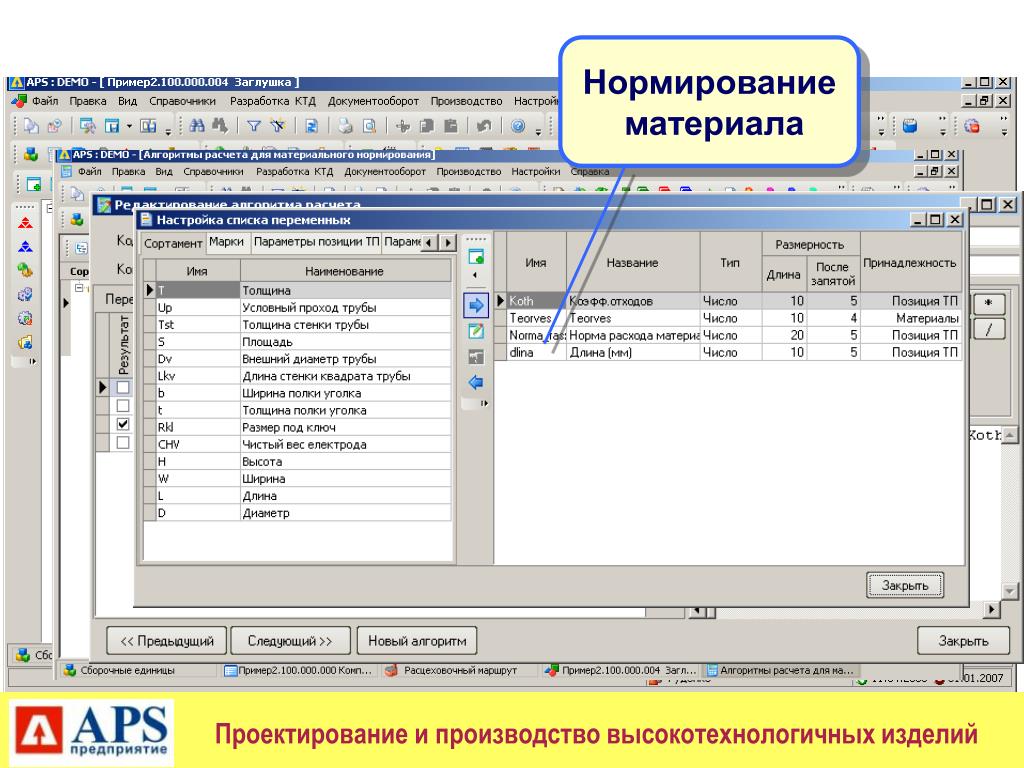
Task: Click the right-arrow add variable icon
Action: point(476,305)
